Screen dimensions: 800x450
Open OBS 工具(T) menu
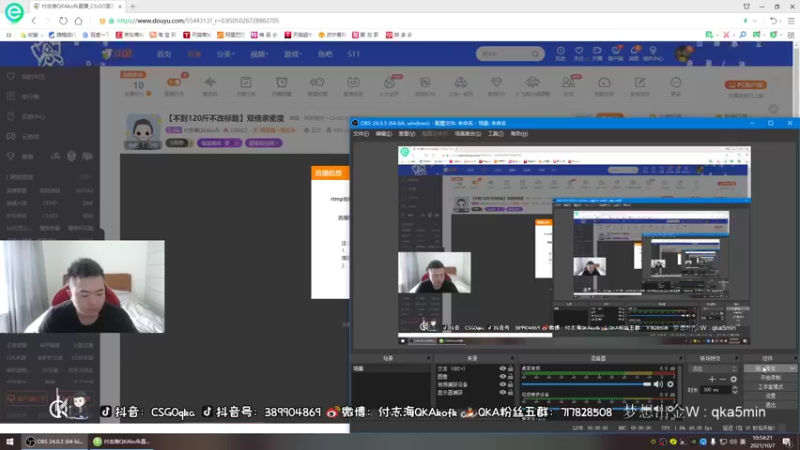pos(495,134)
